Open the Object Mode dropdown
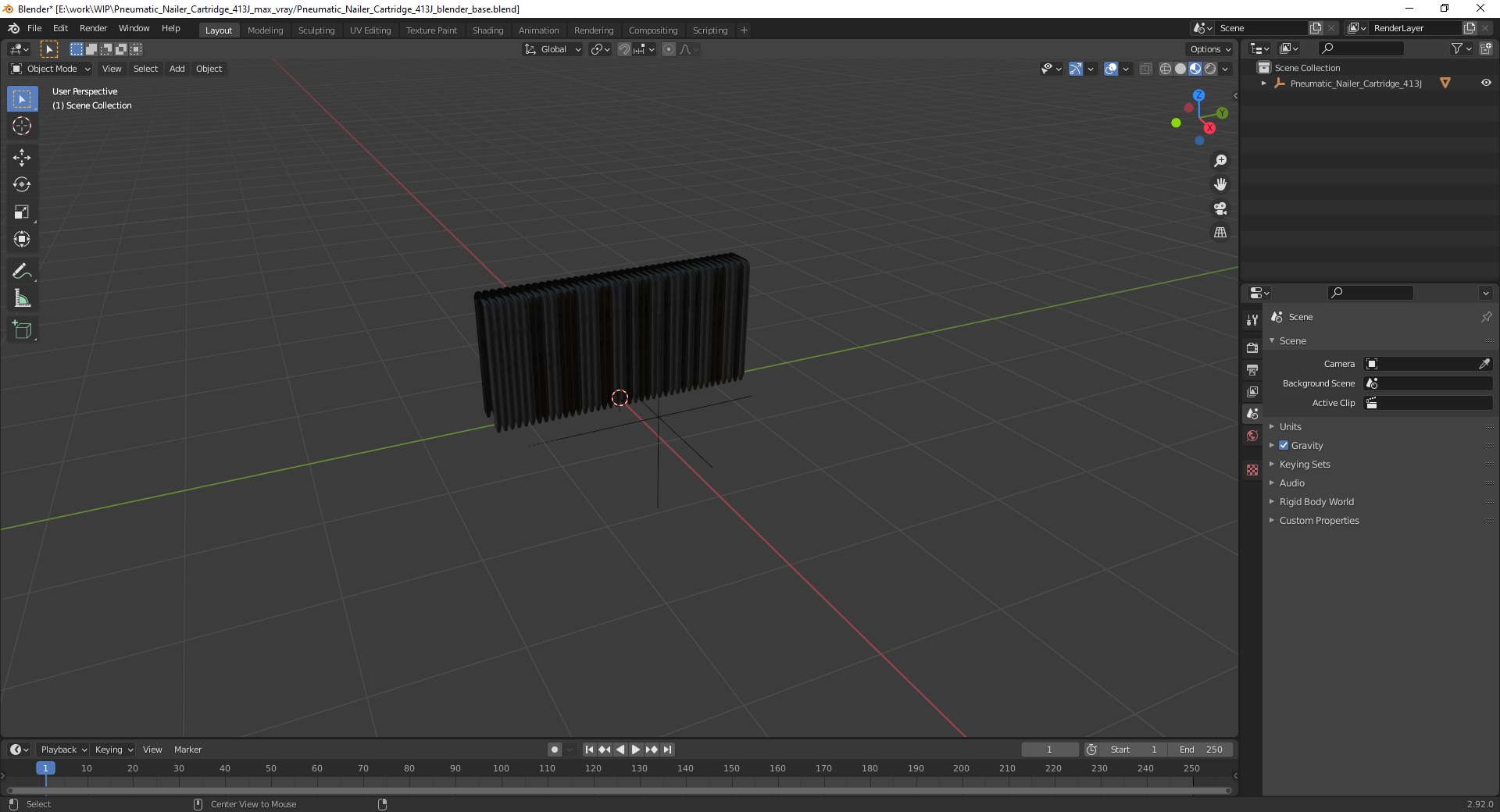This screenshot has height=812, width=1500. pyautogui.click(x=51, y=69)
